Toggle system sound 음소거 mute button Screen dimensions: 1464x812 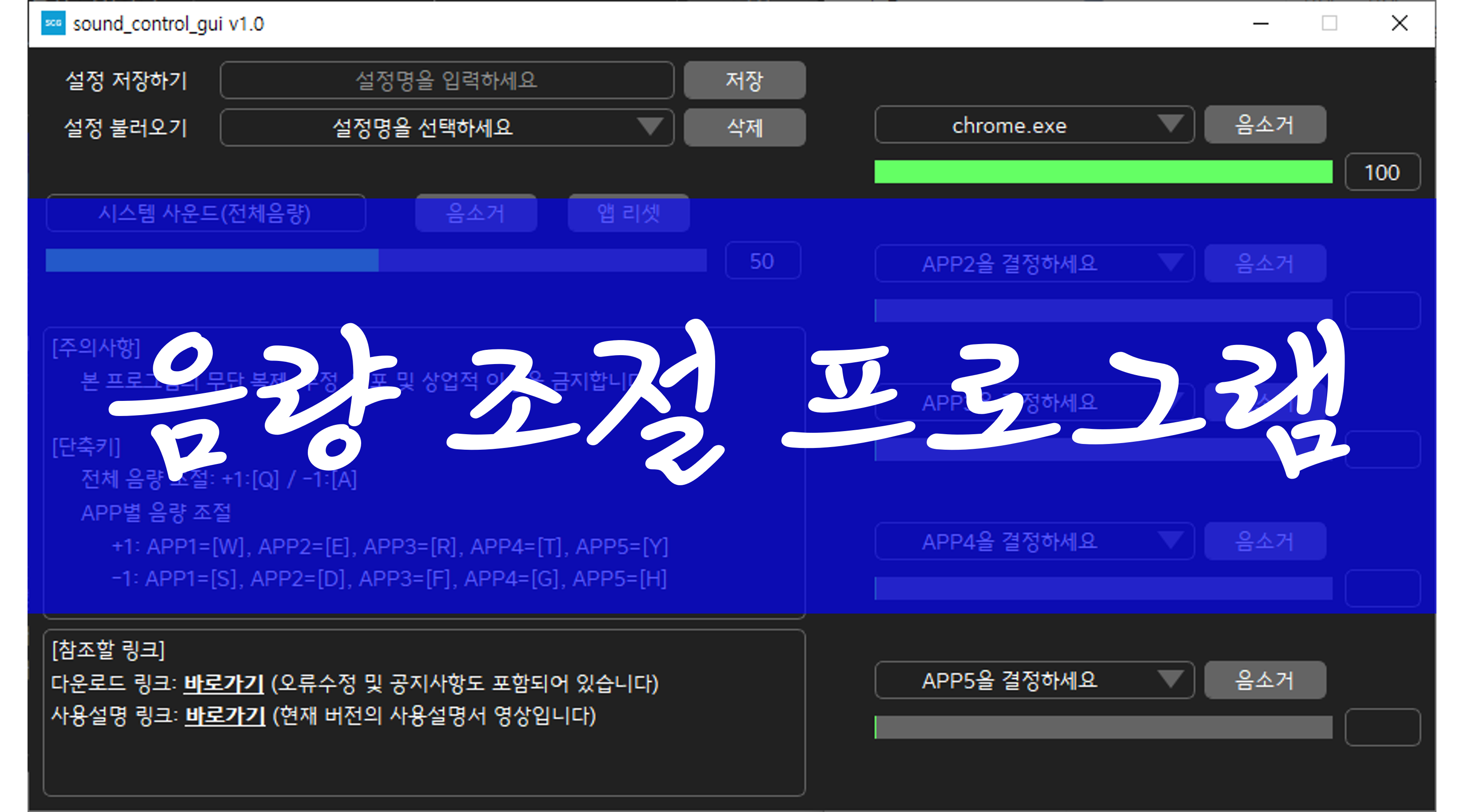pos(476,213)
